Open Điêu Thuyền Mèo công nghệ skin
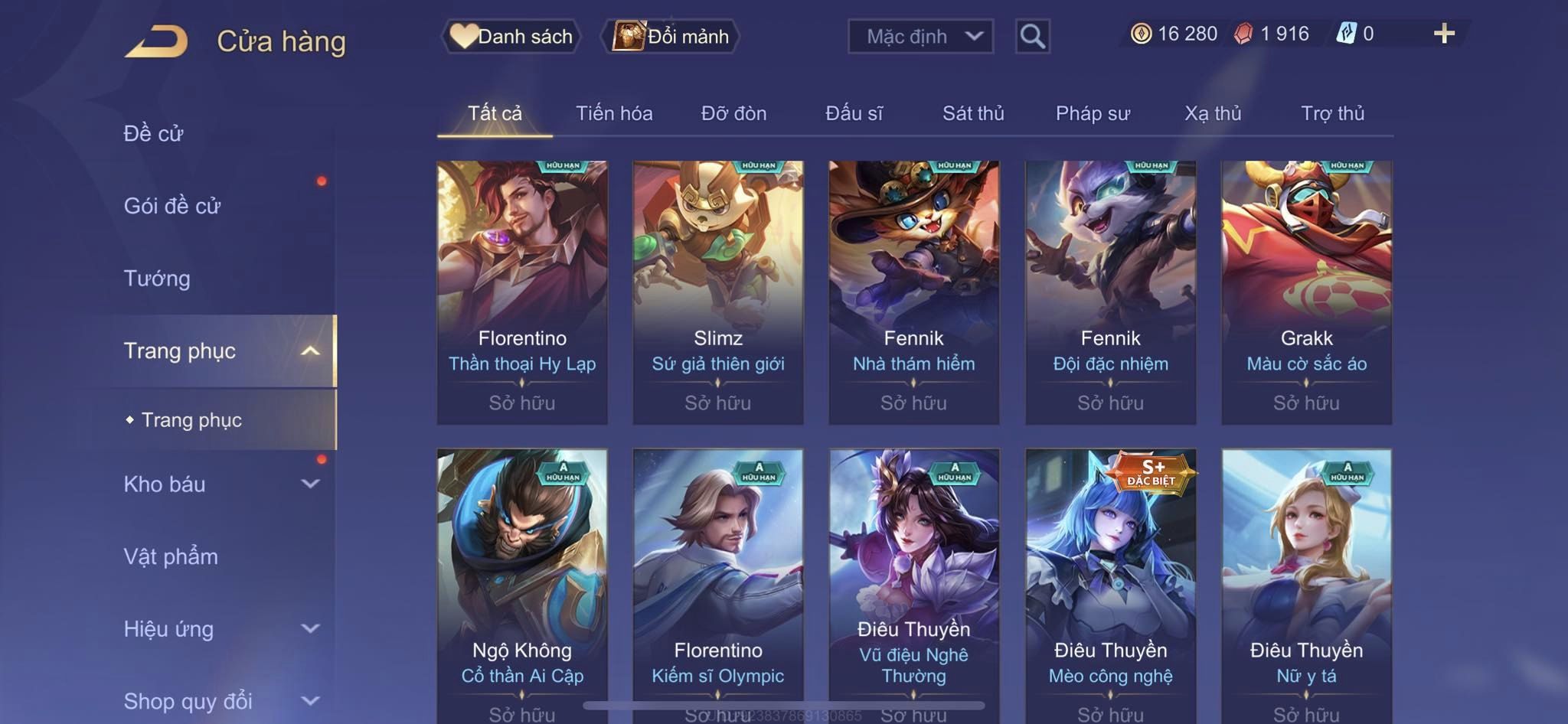1568x724 pixels. 1110,586
